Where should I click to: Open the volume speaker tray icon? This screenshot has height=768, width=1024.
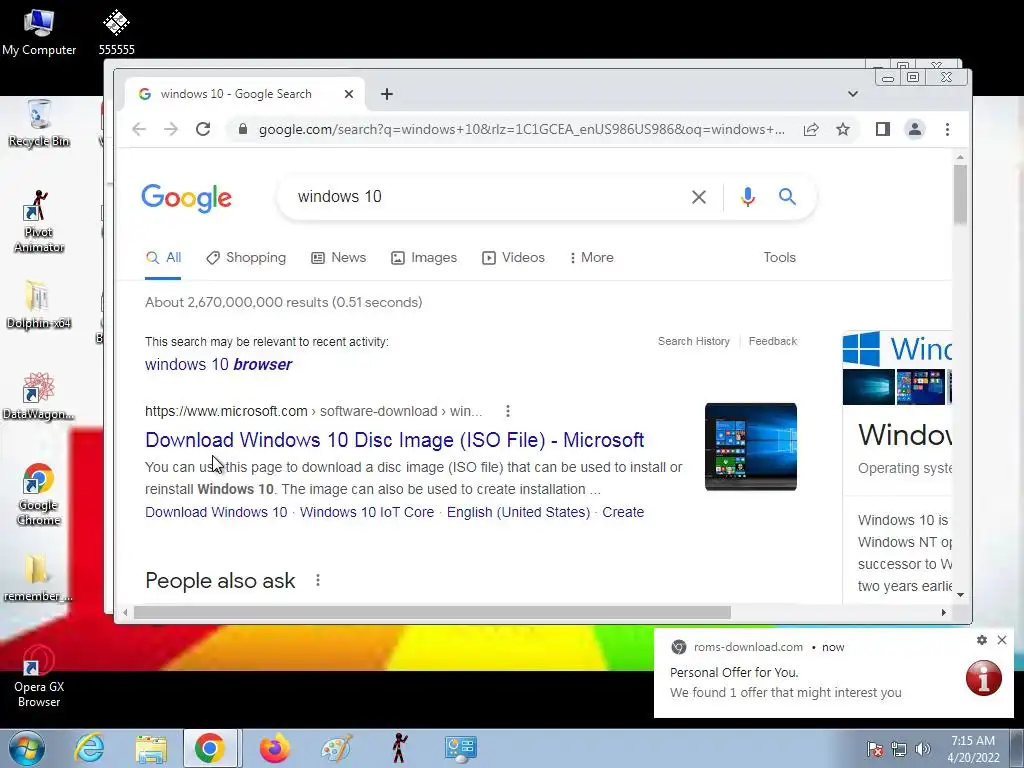coord(923,749)
